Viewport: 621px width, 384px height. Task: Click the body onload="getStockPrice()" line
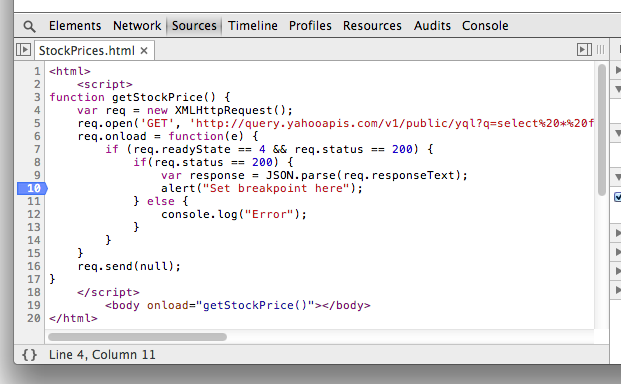click(x=238, y=306)
